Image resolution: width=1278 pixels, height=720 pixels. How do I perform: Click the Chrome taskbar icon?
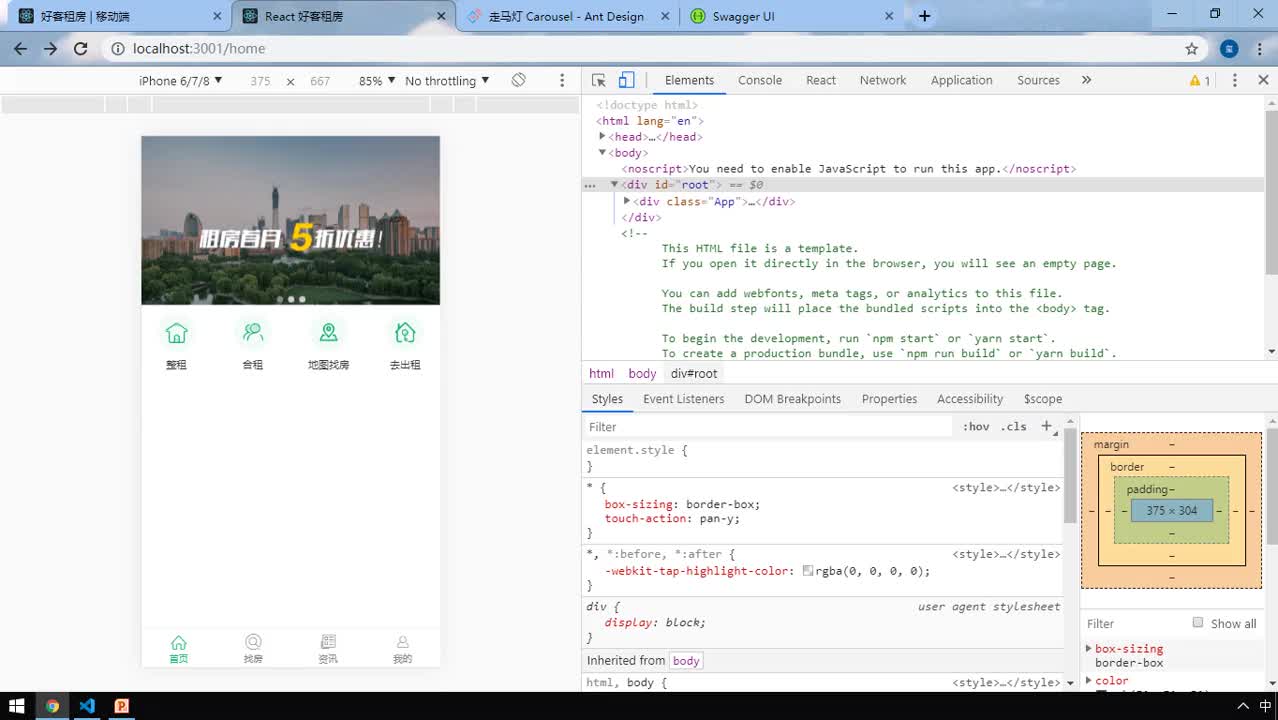pyautogui.click(x=52, y=706)
